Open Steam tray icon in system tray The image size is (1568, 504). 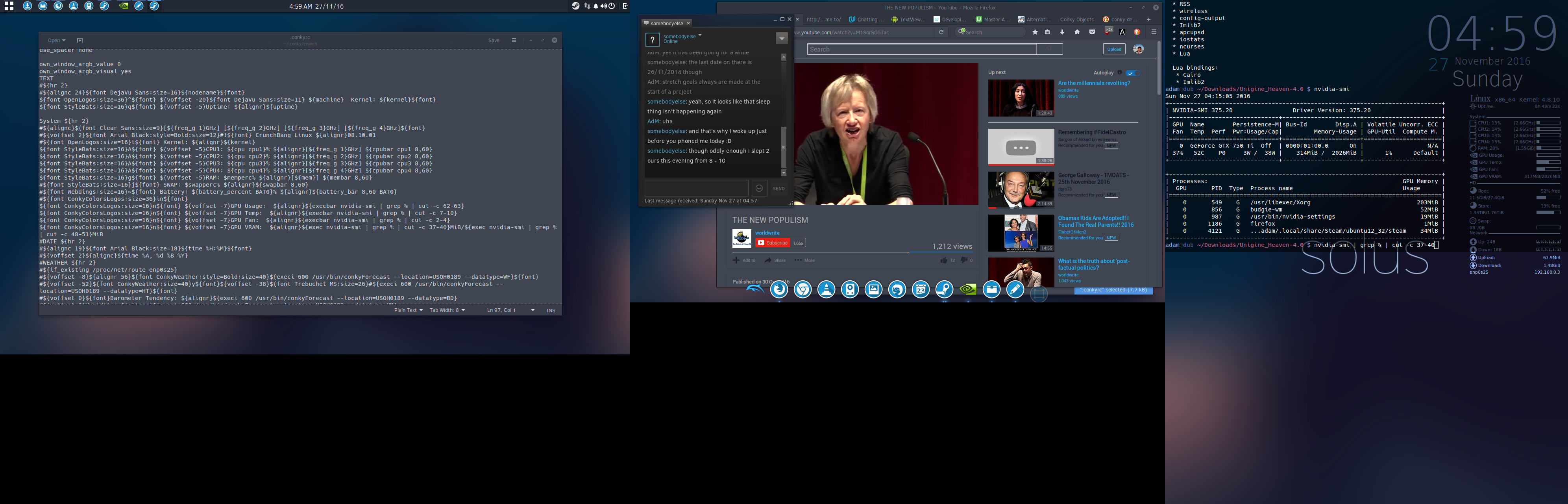pos(575,6)
